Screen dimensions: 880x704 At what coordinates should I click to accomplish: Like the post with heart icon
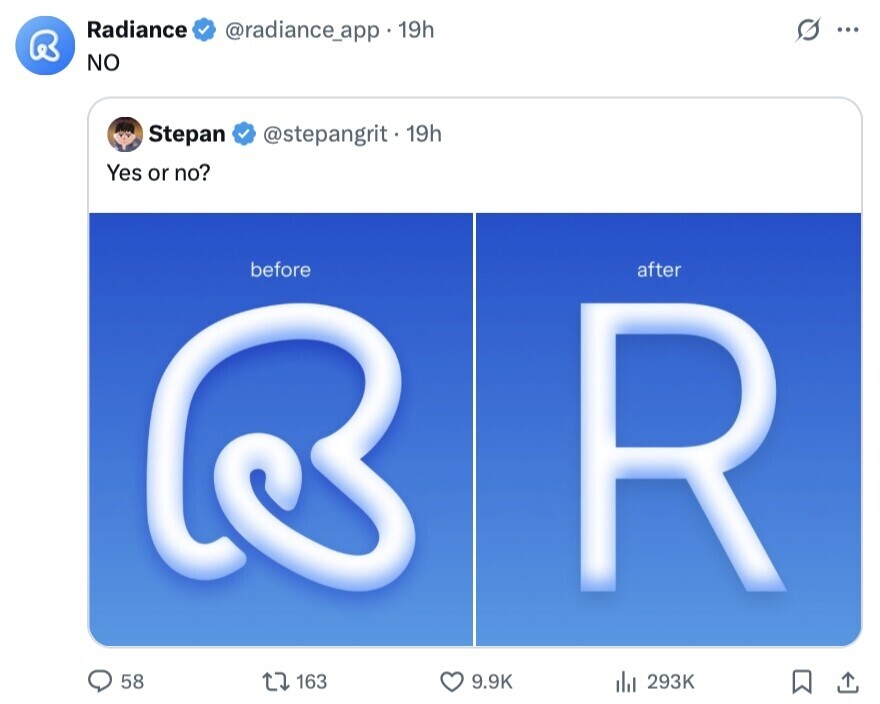click(x=452, y=681)
